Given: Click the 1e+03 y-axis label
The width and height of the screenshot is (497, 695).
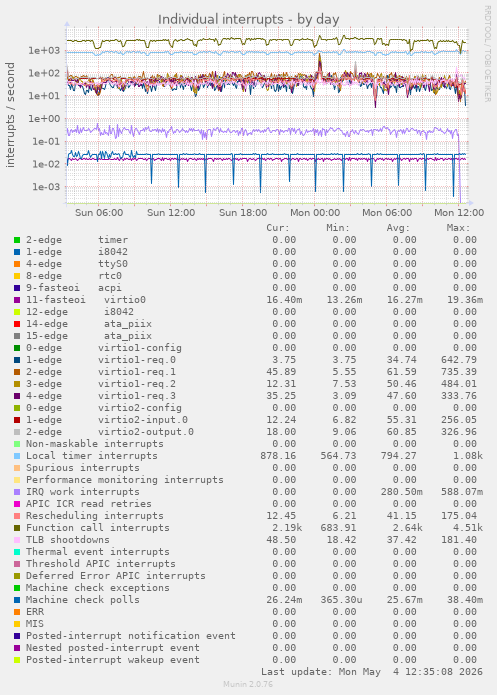Looking at the screenshot, I should click(44, 51).
